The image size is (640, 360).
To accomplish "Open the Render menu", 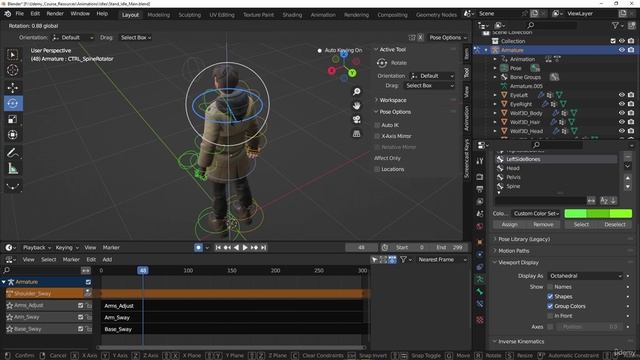I will (x=55, y=13).
